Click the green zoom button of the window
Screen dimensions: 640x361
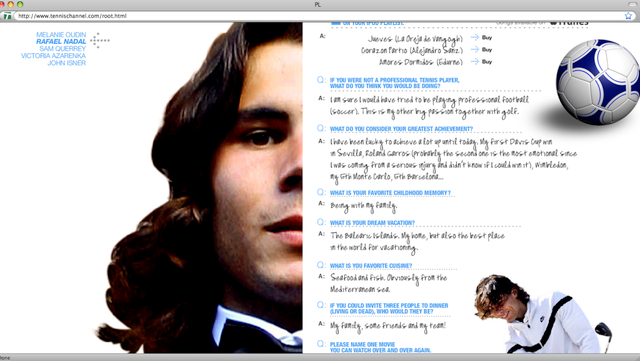(20, 4)
